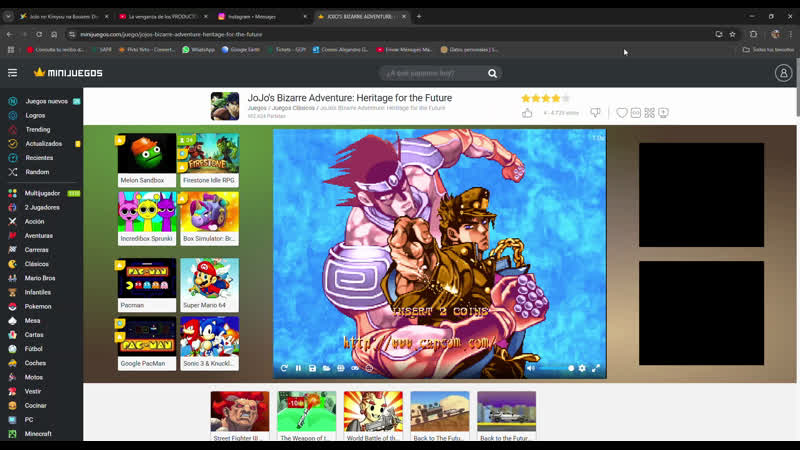Open the Minijuegos hamburger menu

tap(12, 73)
